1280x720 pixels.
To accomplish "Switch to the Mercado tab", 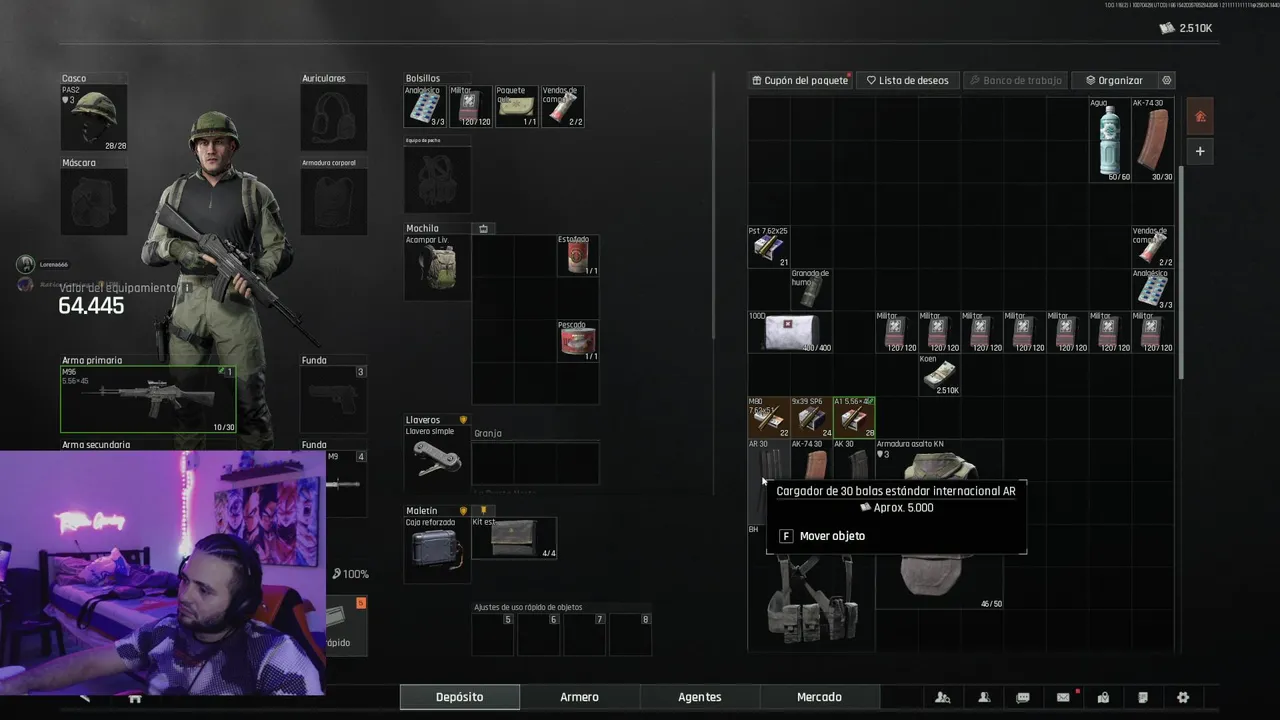I will (819, 697).
